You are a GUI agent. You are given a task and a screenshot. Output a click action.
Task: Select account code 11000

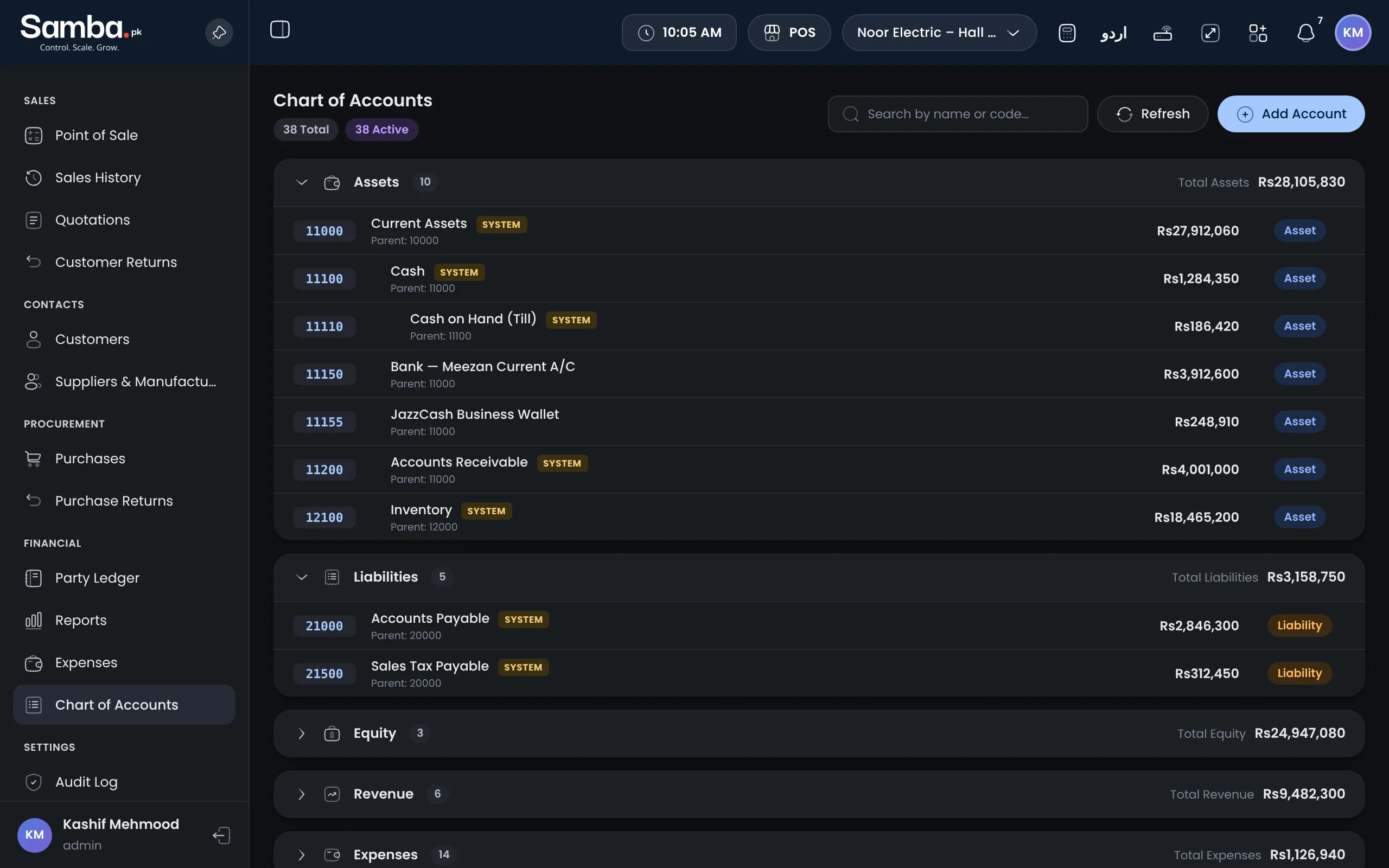click(x=324, y=231)
